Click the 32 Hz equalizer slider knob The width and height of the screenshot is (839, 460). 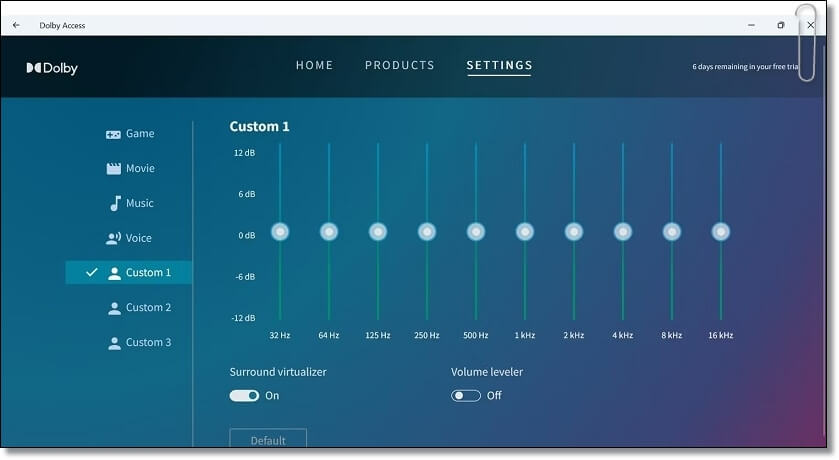(280, 232)
